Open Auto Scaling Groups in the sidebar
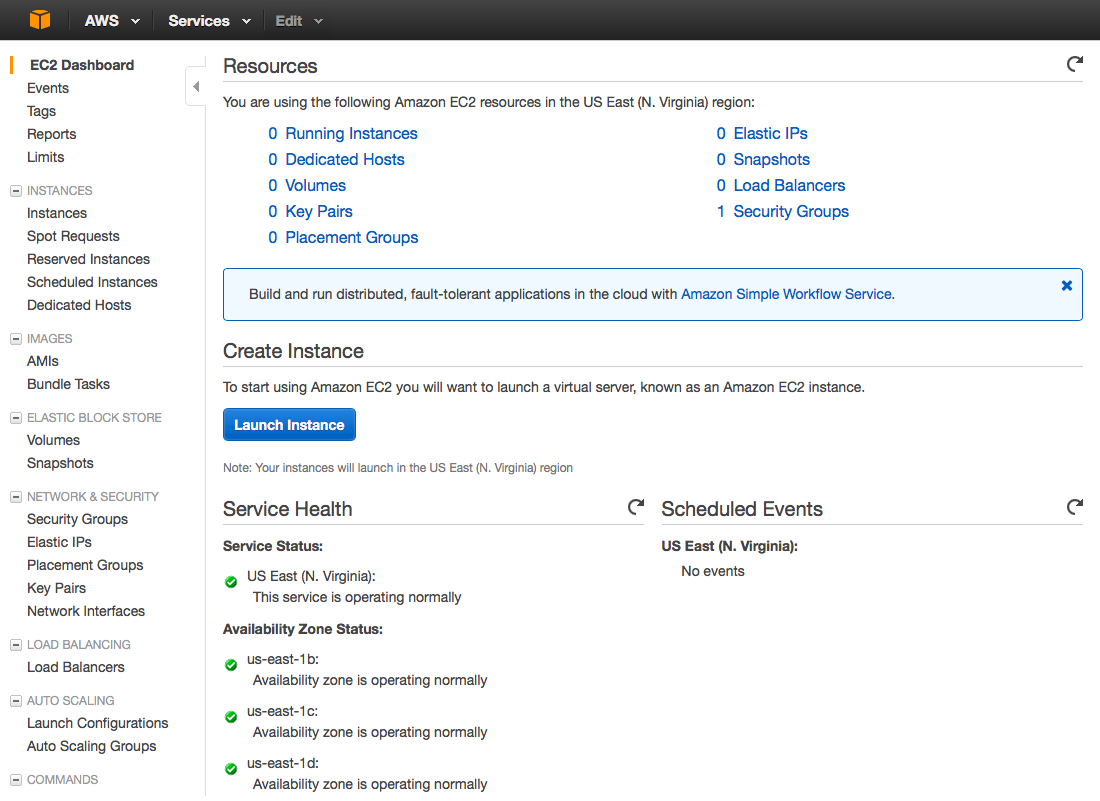The height and width of the screenshot is (801, 1100). (91, 746)
